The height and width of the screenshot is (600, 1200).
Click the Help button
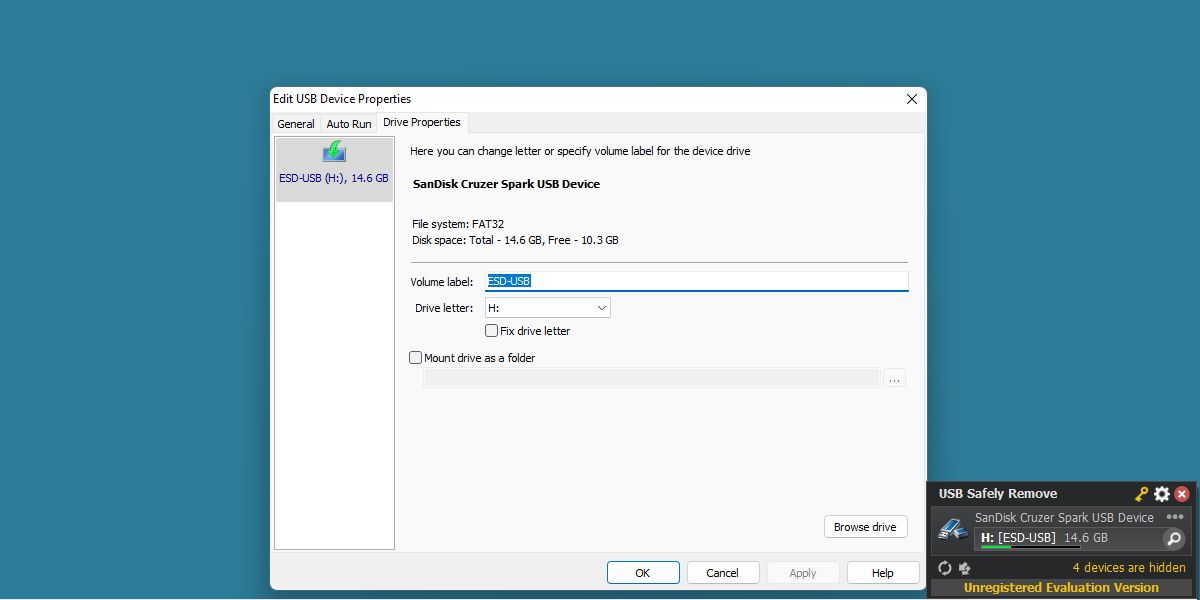(x=883, y=573)
